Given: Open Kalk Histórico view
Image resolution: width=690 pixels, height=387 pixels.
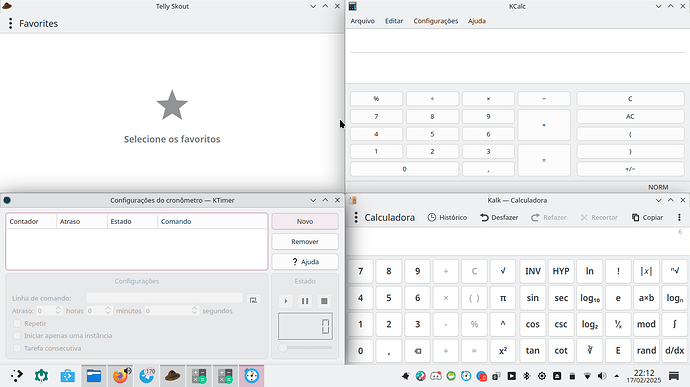Looking at the screenshot, I should pos(448,217).
